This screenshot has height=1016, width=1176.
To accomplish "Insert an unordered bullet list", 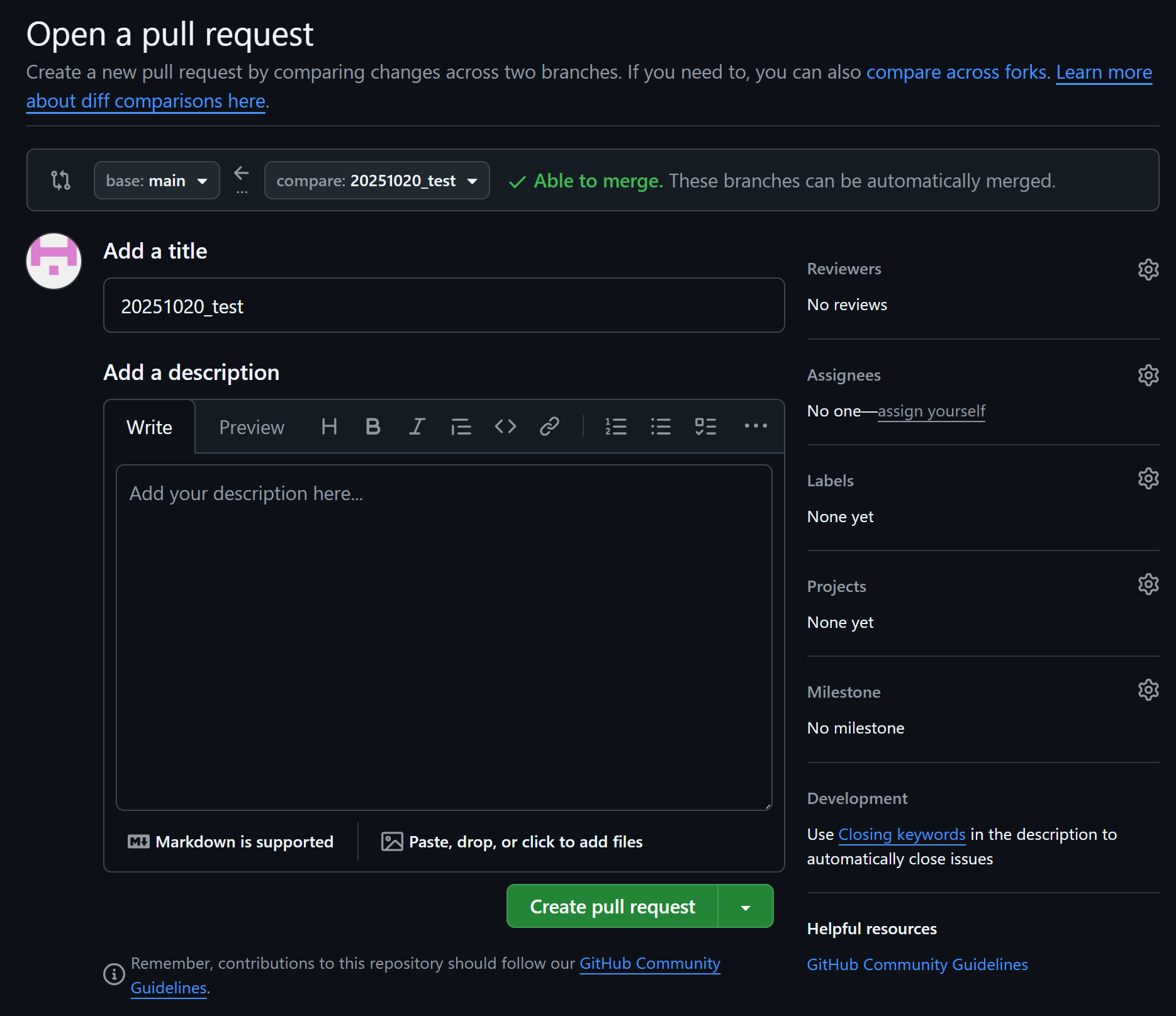I will click(x=660, y=427).
